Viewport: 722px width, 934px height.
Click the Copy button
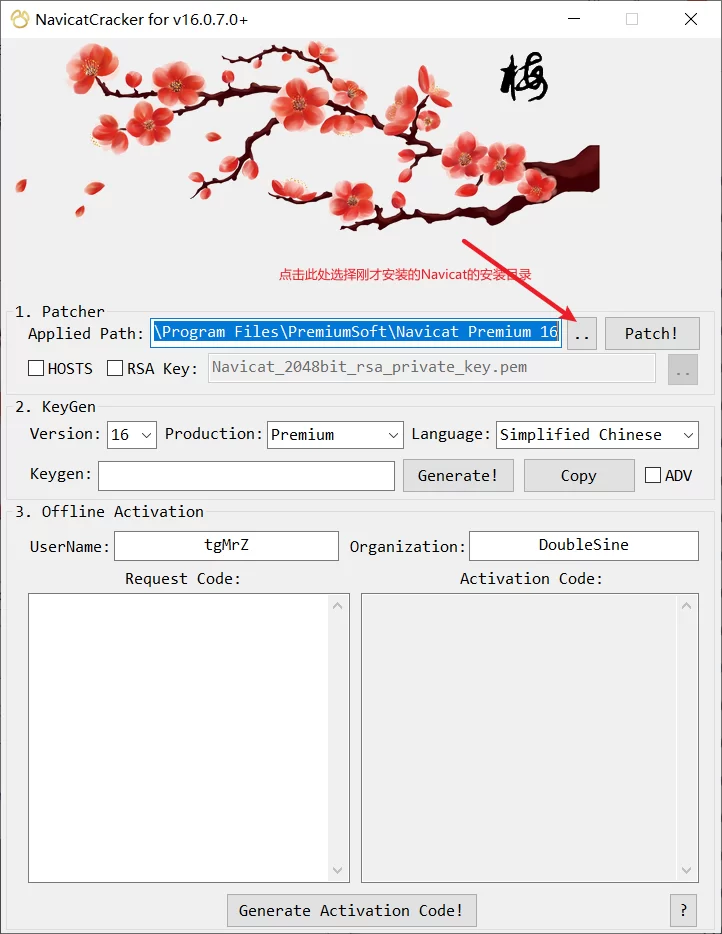tap(578, 476)
